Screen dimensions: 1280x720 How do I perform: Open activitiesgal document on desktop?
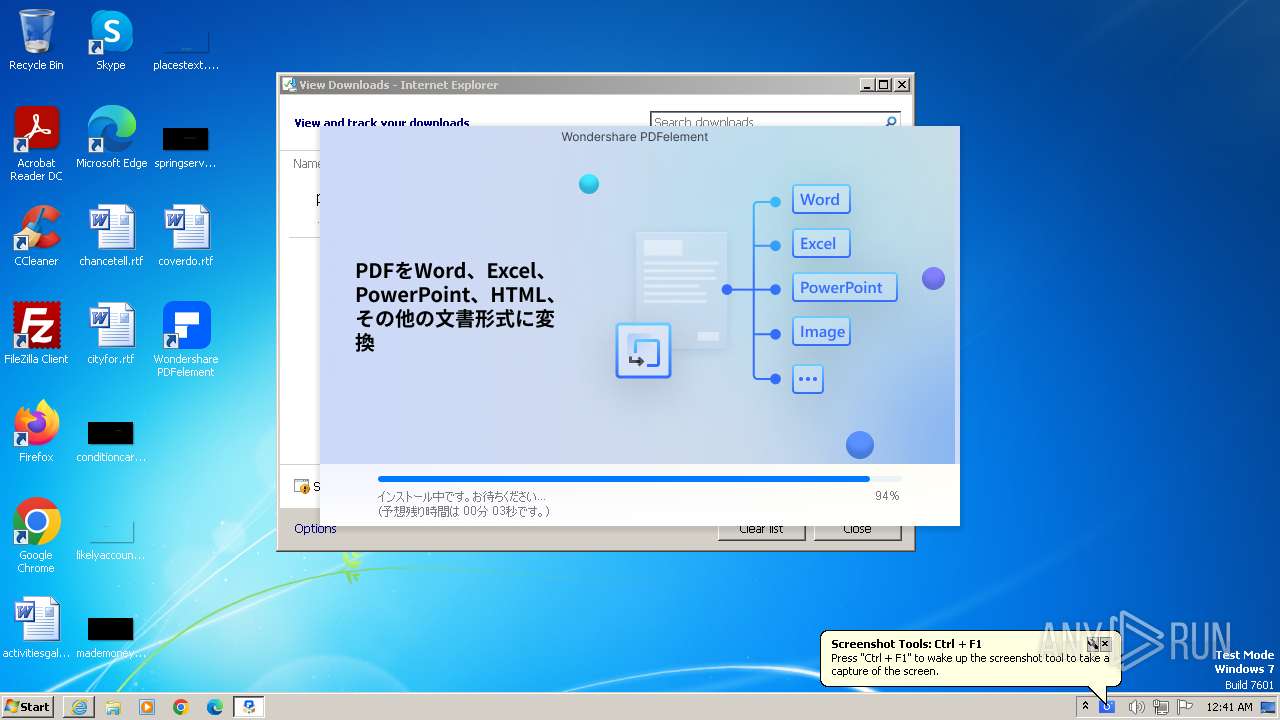click(36, 628)
